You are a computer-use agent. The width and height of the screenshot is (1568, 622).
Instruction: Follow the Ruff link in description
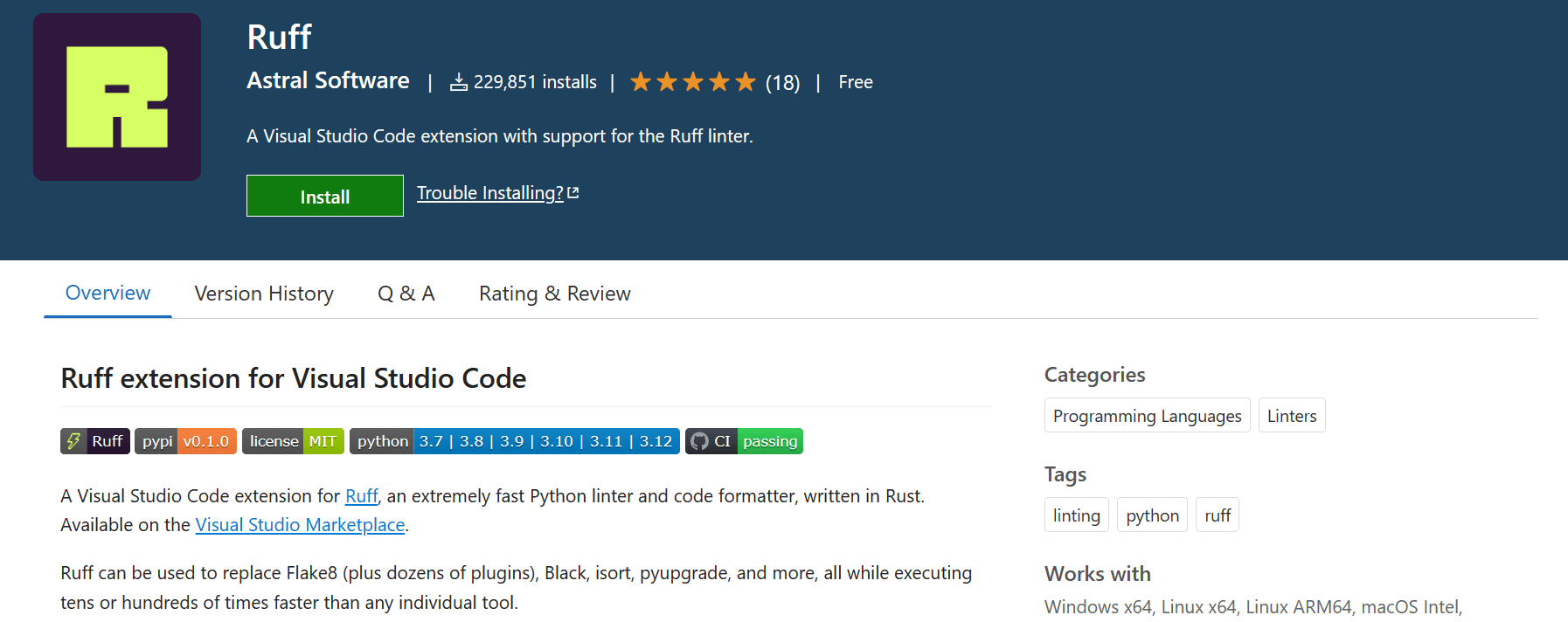coord(361,496)
